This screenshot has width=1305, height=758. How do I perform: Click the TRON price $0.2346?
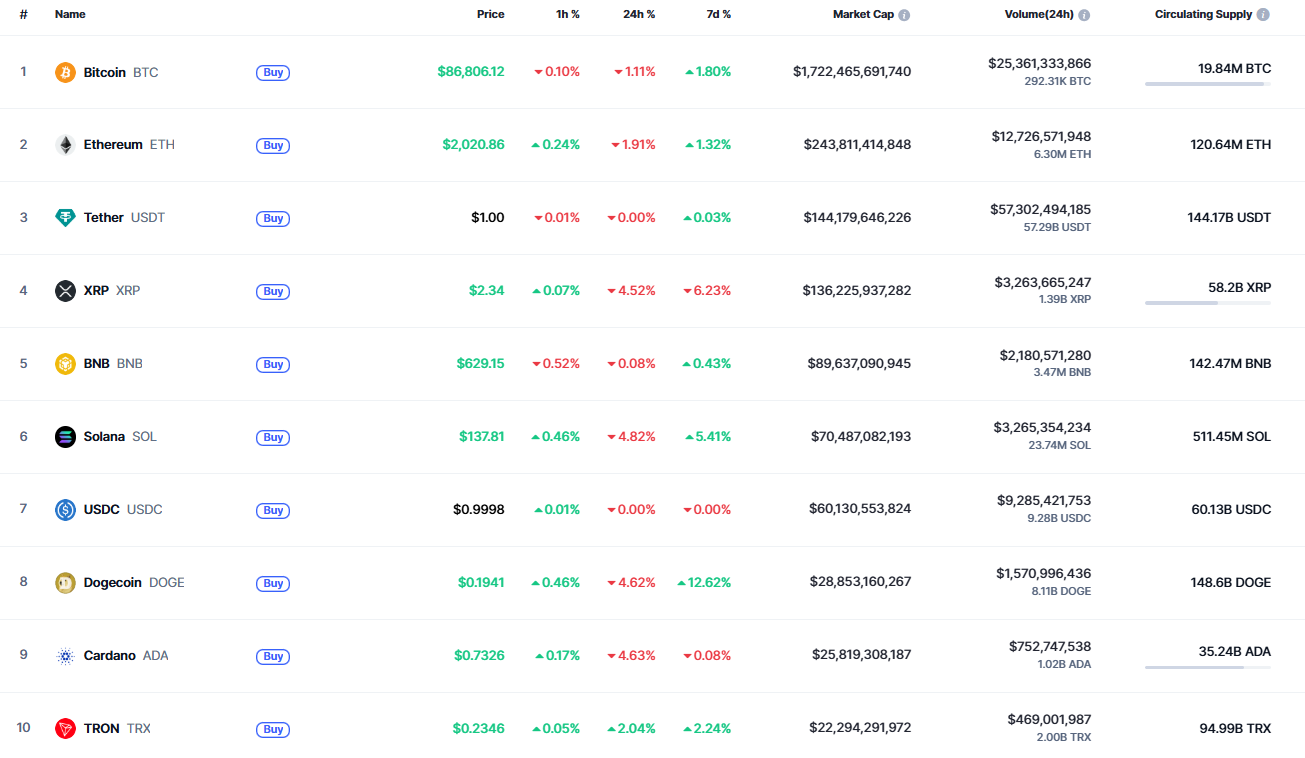[479, 729]
